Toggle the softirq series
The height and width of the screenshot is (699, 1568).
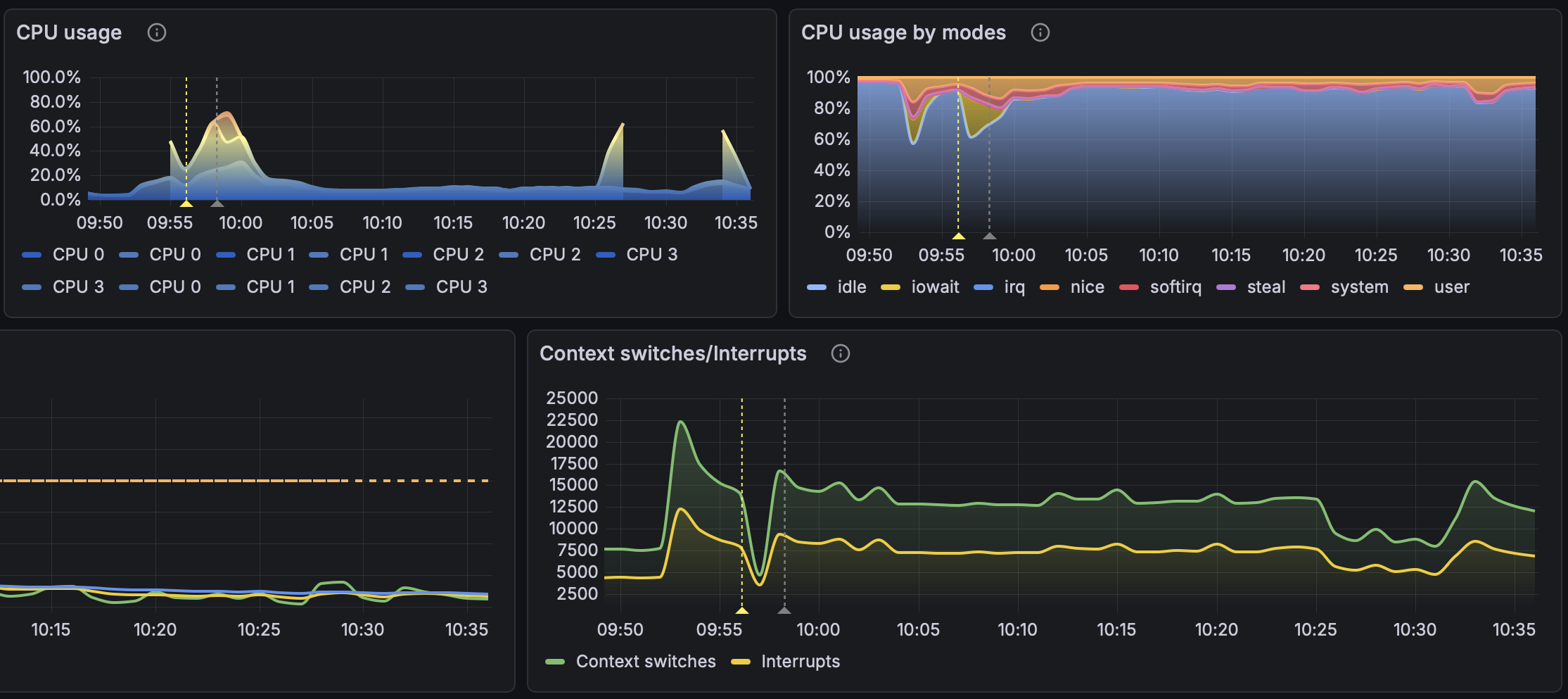click(x=1175, y=286)
